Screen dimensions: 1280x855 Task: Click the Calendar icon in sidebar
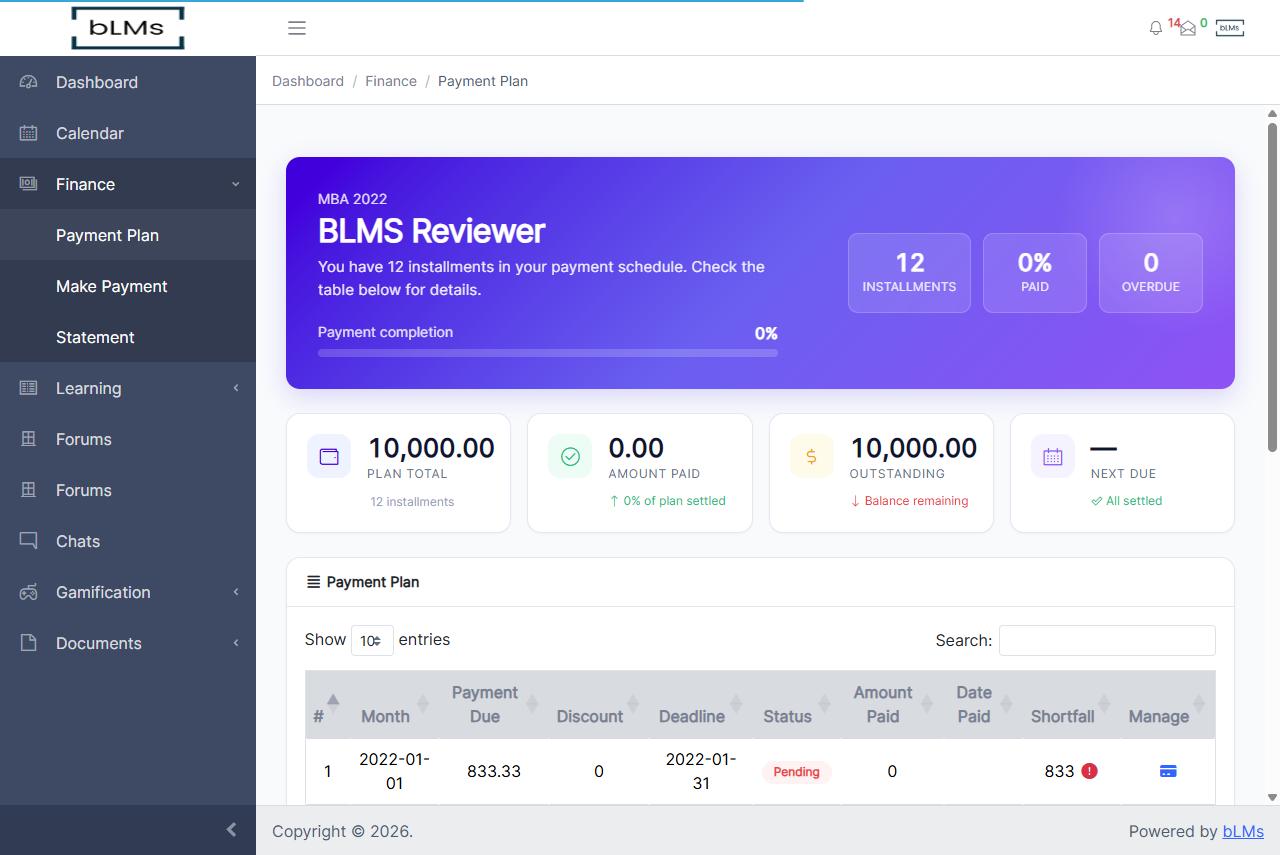pyautogui.click(x=28, y=133)
